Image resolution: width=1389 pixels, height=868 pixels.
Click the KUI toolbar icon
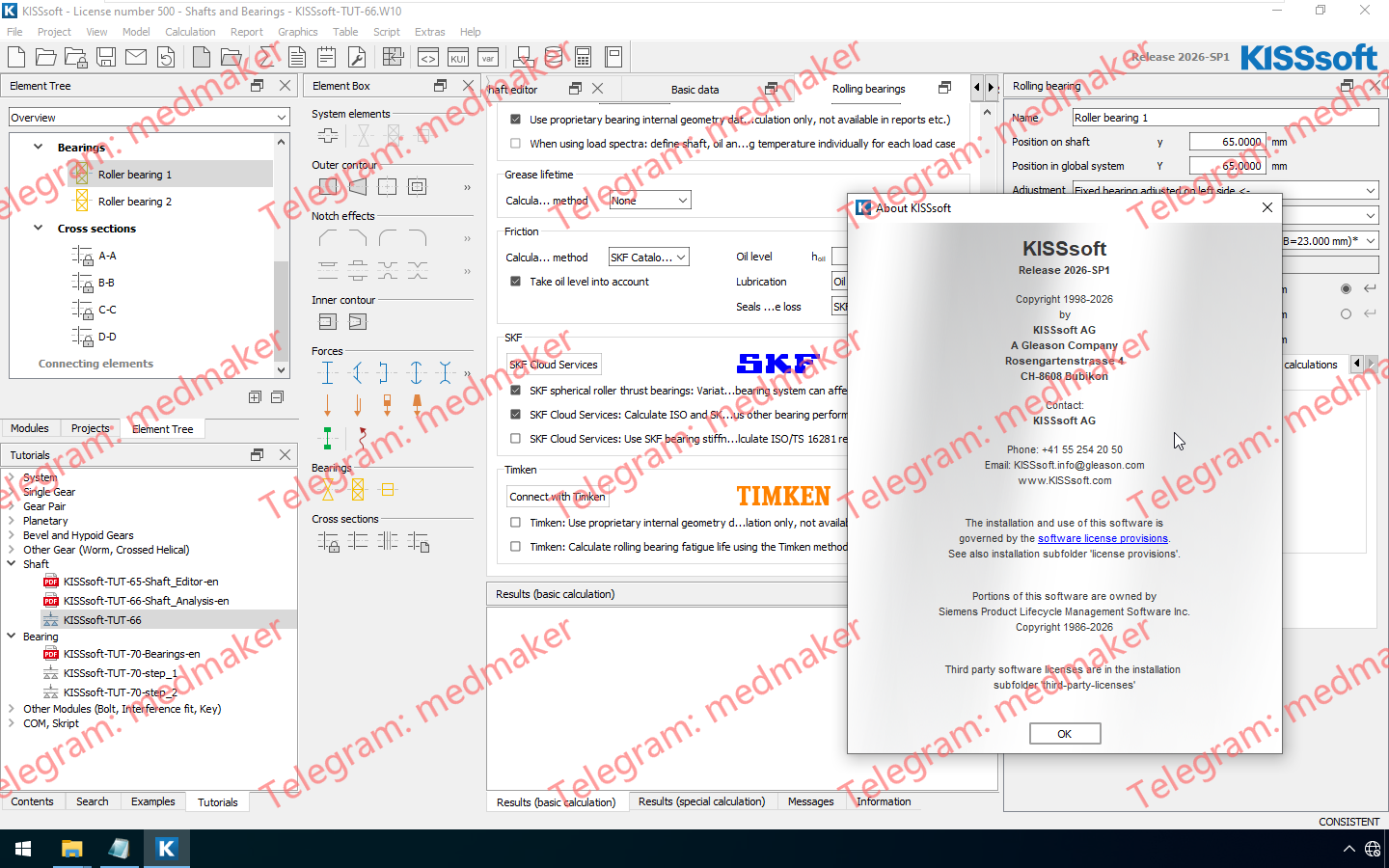point(458,57)
